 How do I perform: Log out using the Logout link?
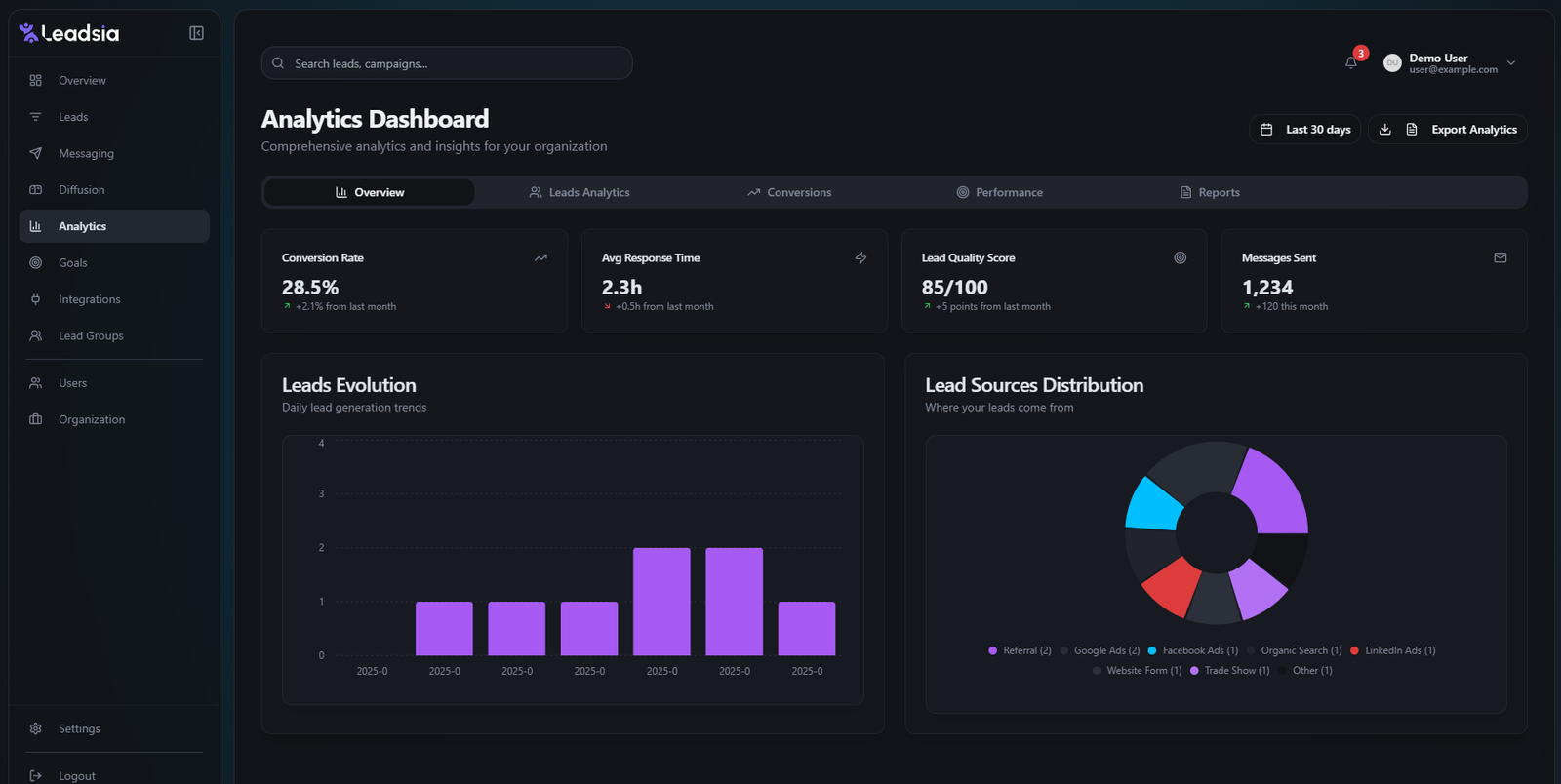pos(76,775)
